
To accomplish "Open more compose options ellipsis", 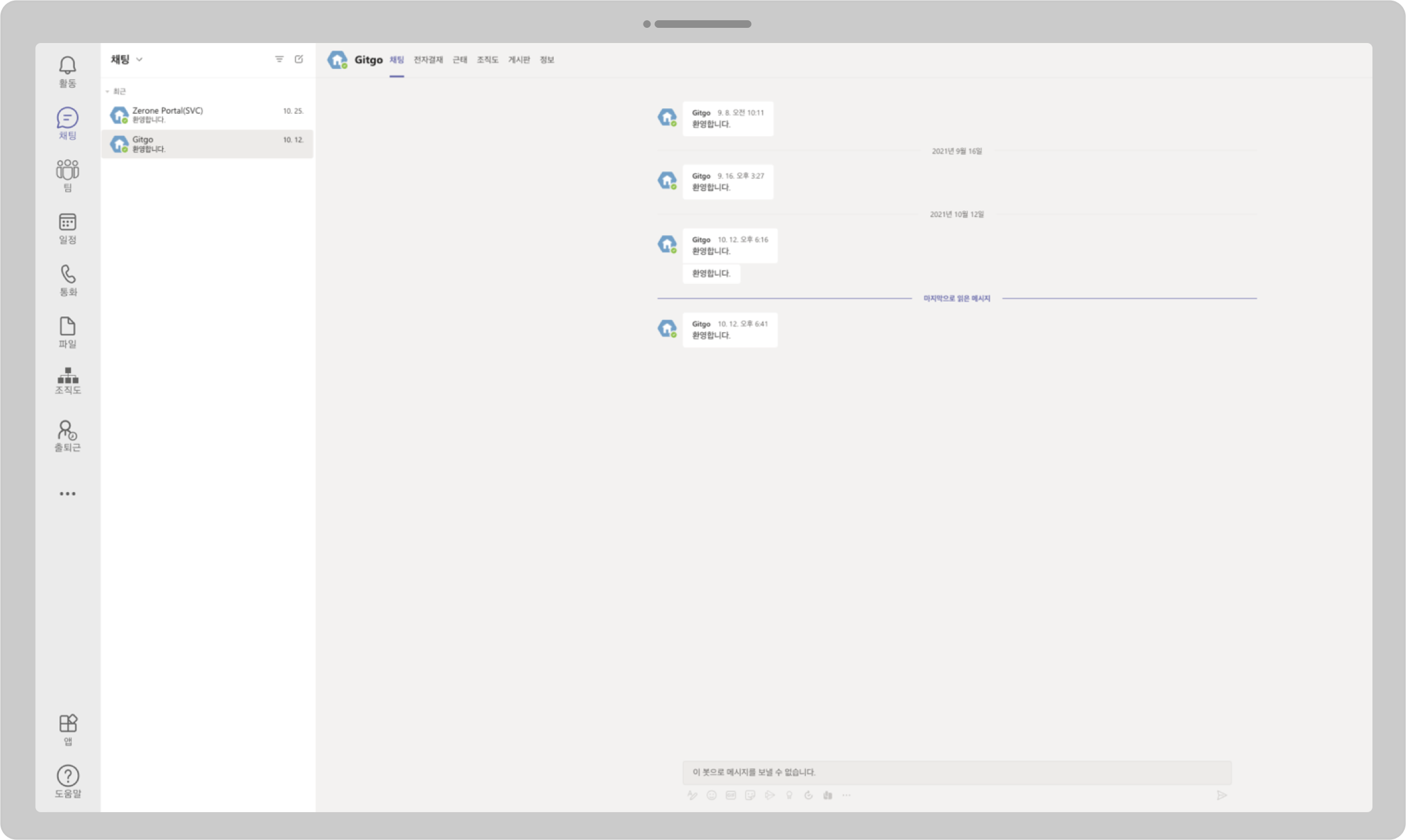I will (x=847, y=795).
